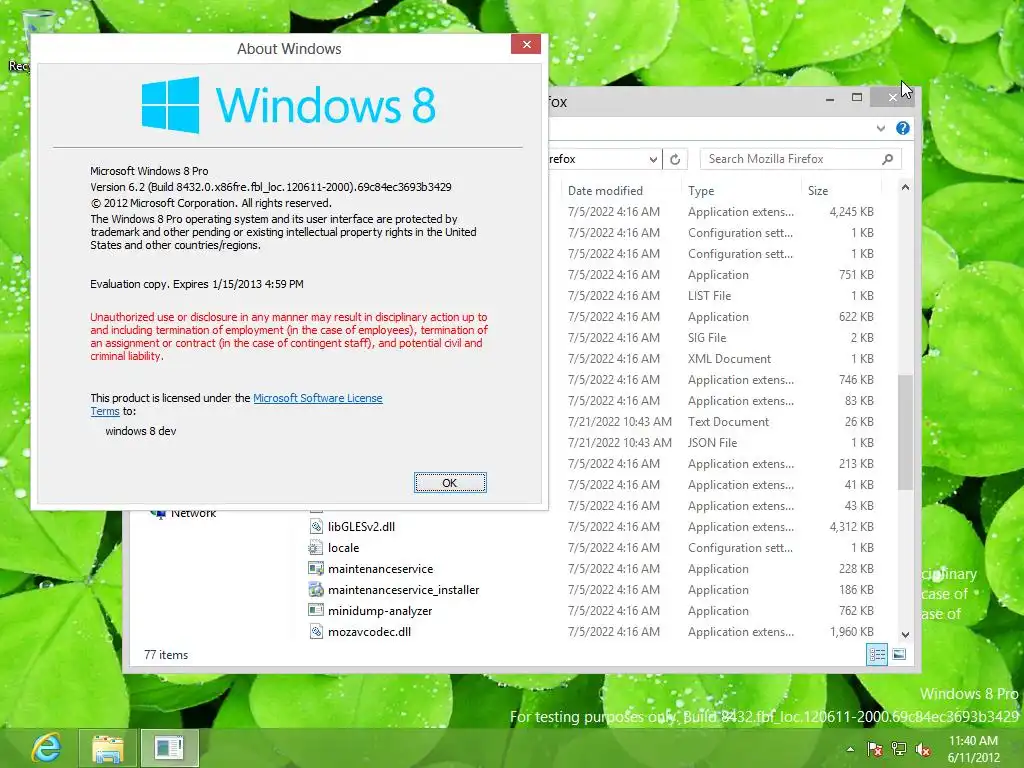Click the network tray icon

tap(899, 749)
